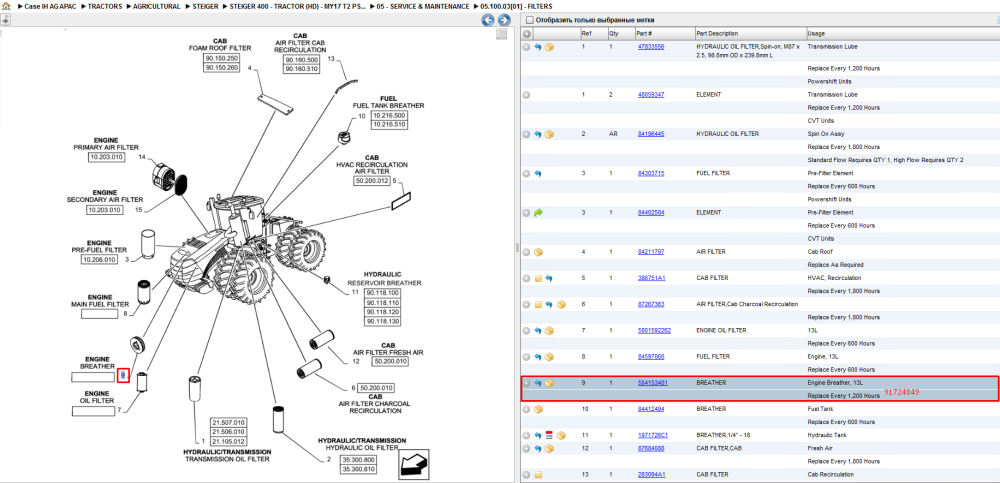Click blue arrow icon for part 87684088
The height and width of the screenshot is (483, 1000).
pos(538,449)
